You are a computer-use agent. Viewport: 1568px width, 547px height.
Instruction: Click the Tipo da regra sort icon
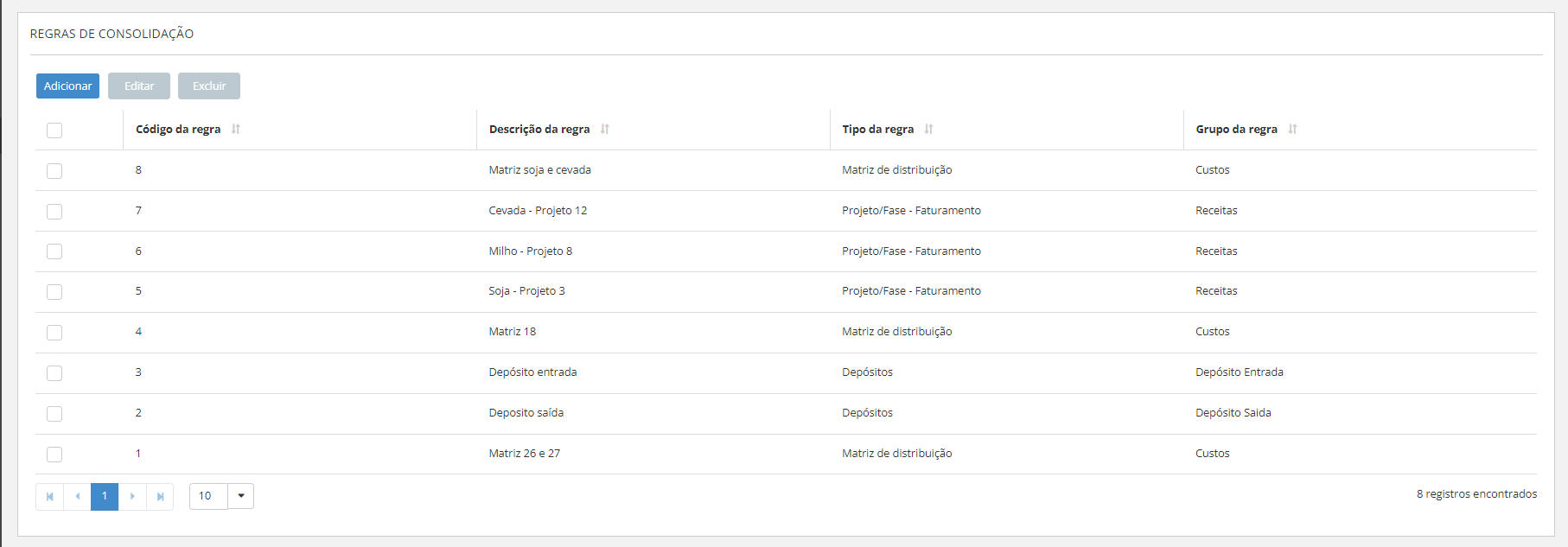point(928,129)
